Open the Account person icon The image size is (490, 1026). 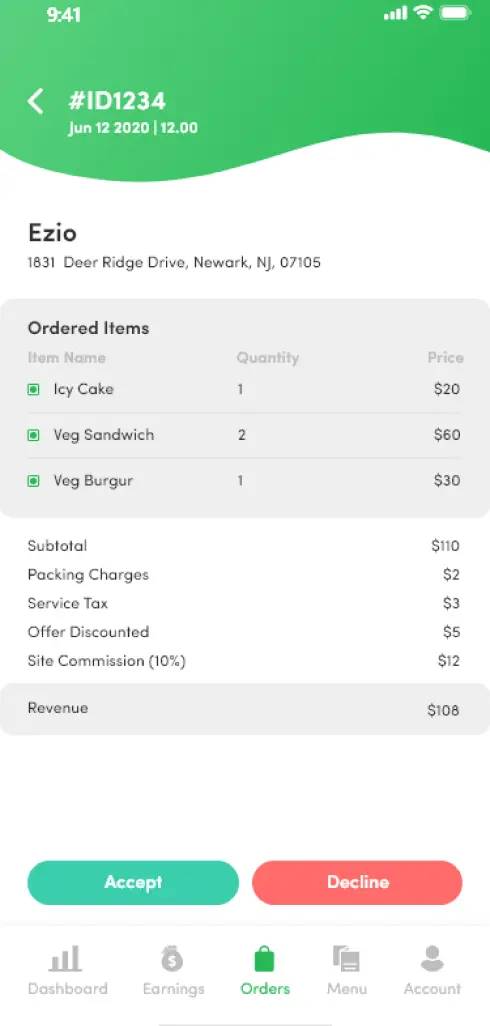pyautogui.click(x=432, y=959)
